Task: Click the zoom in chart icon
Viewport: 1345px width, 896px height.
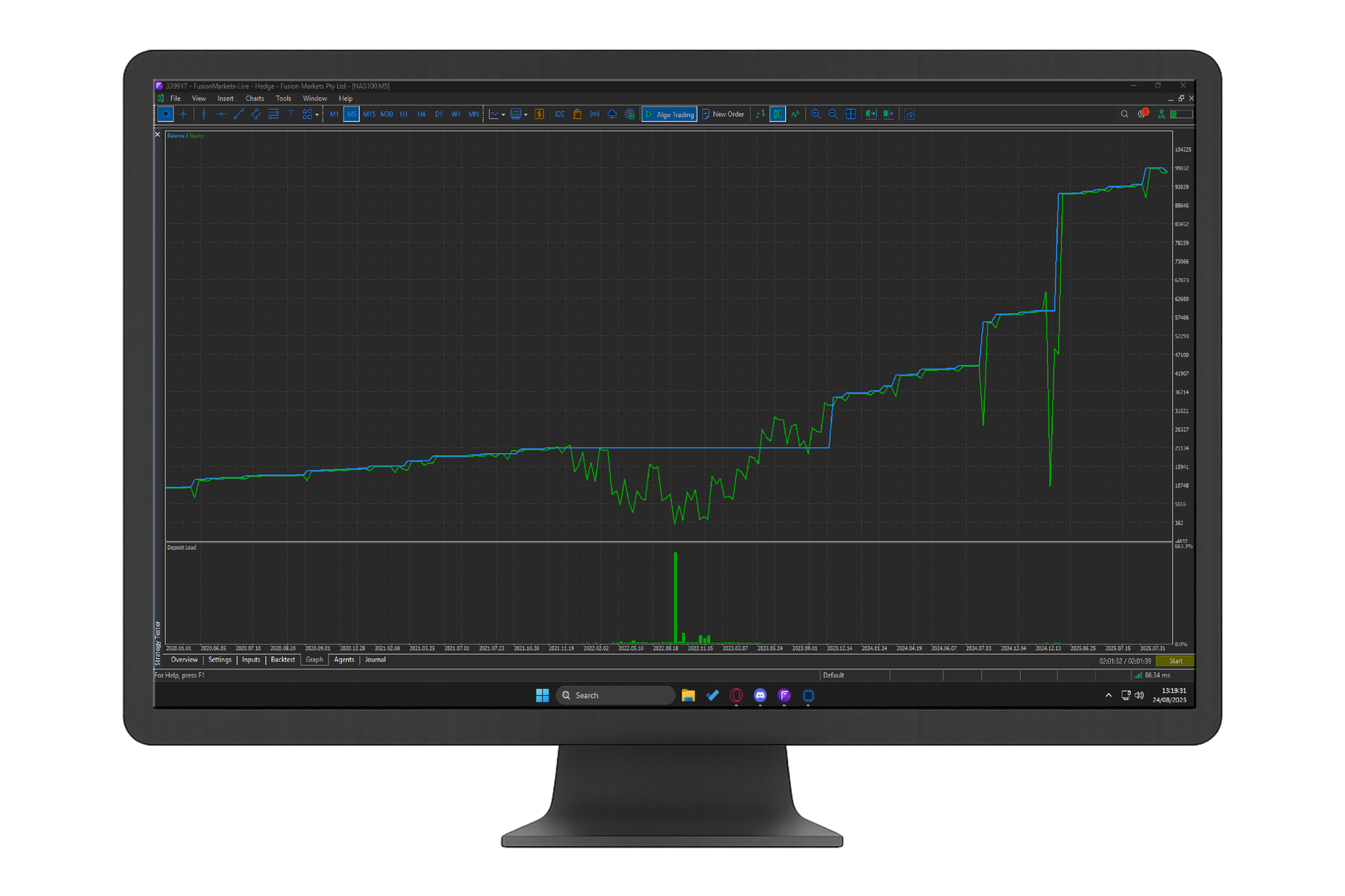Action: (x=816, y=115)
